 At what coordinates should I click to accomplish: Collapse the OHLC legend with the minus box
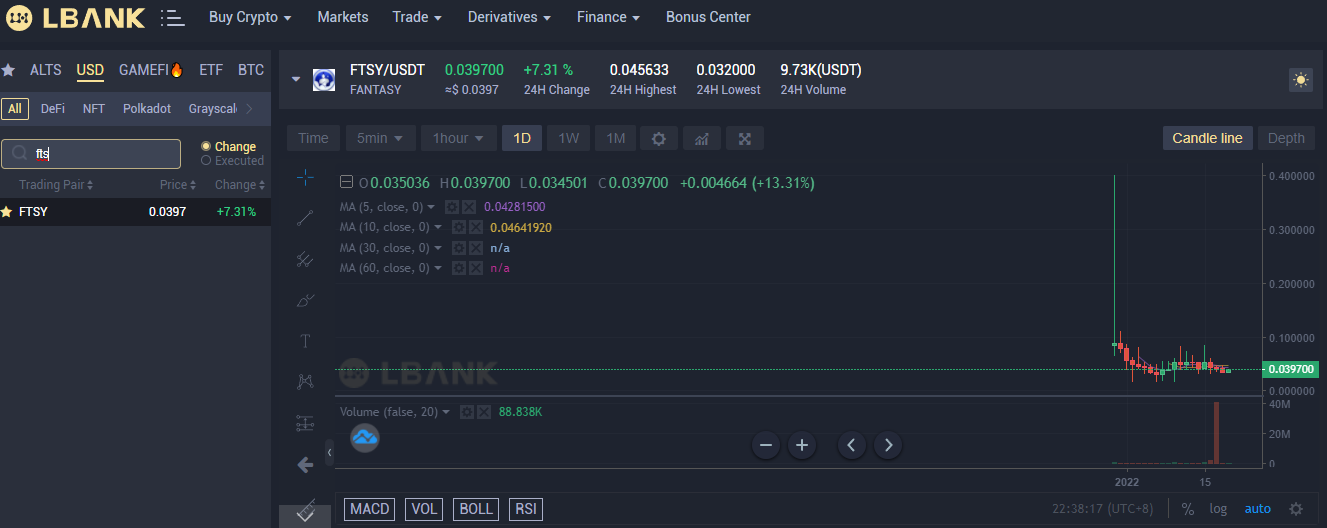[x=346, y=183]
